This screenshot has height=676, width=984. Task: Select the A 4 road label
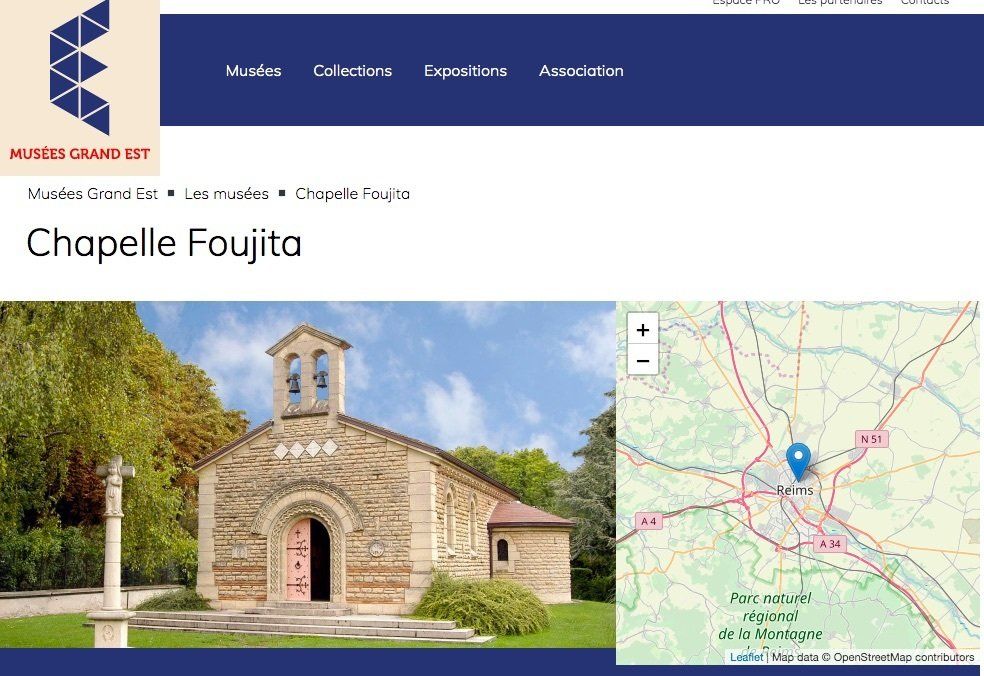pyautogui.click(x=649, y=521)
